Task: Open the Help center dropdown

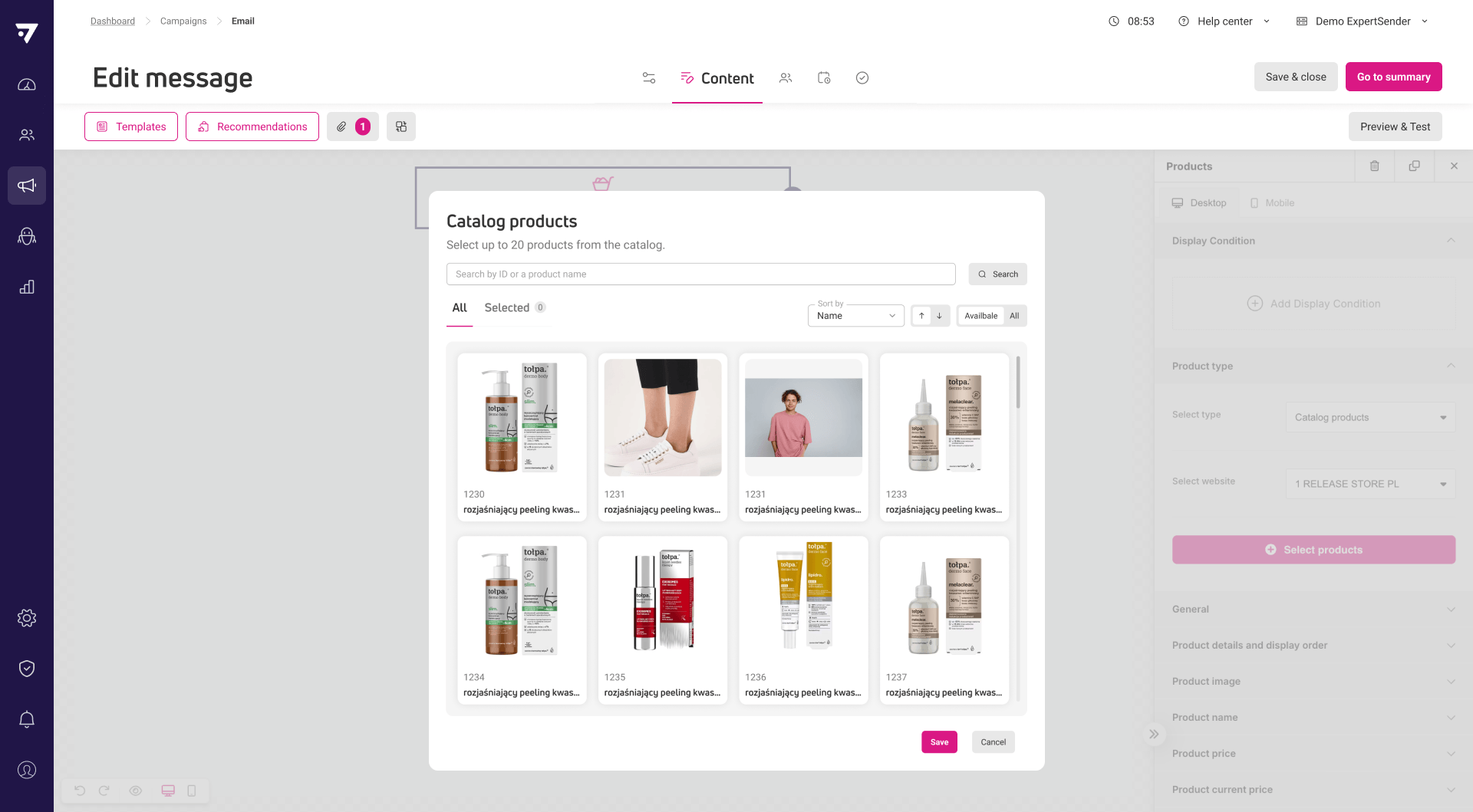Action: point(1224,21)
